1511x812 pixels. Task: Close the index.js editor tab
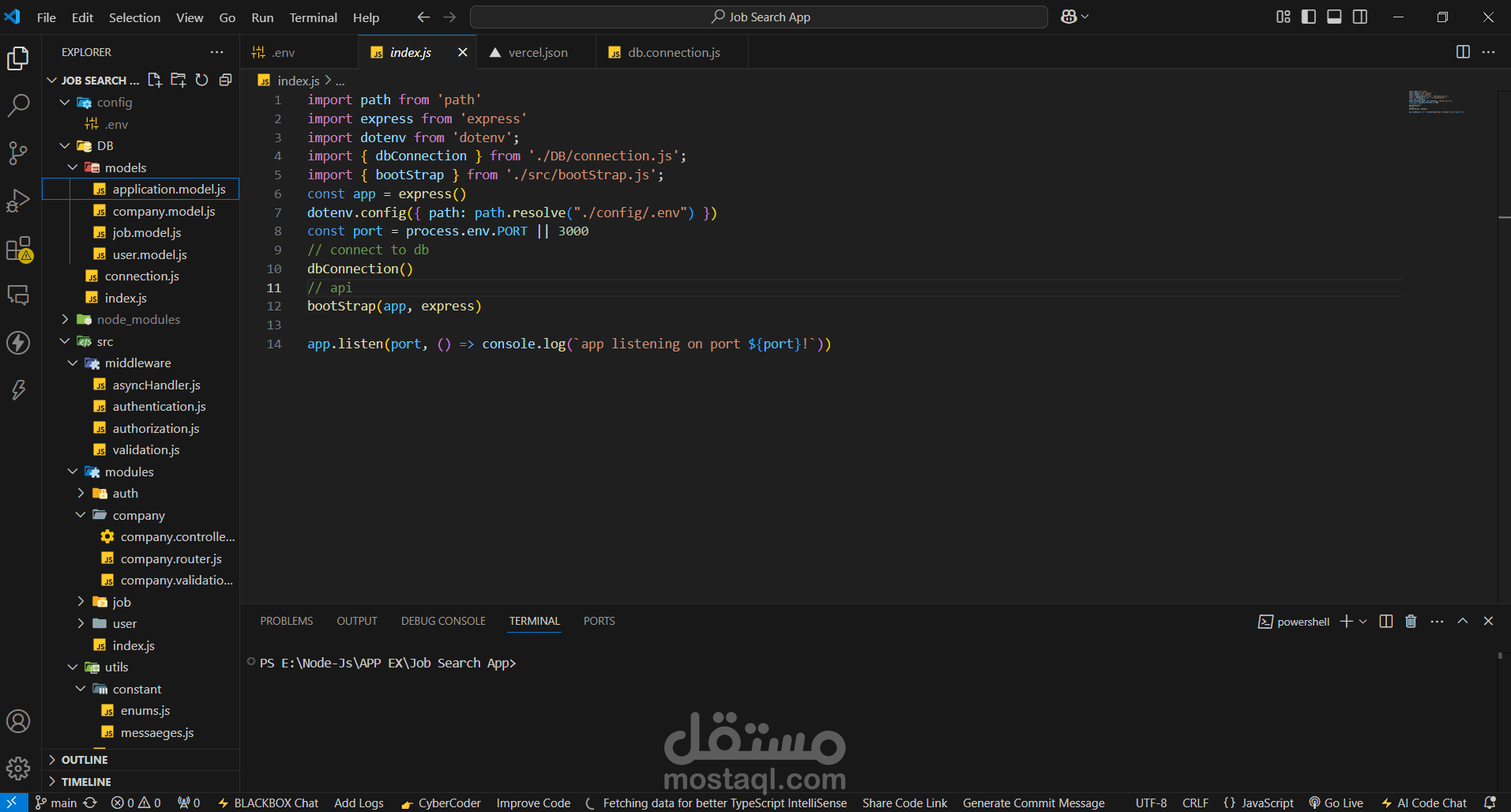click(463, 52)
